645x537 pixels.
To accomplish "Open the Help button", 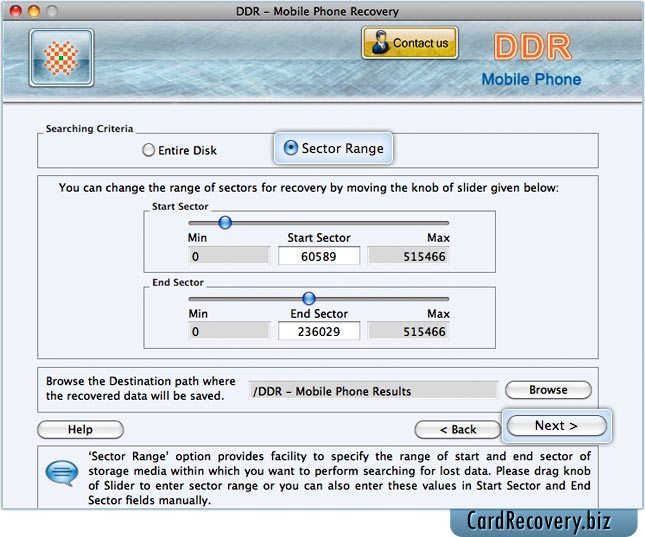I will pyautogui.click(x=80, y=430).
